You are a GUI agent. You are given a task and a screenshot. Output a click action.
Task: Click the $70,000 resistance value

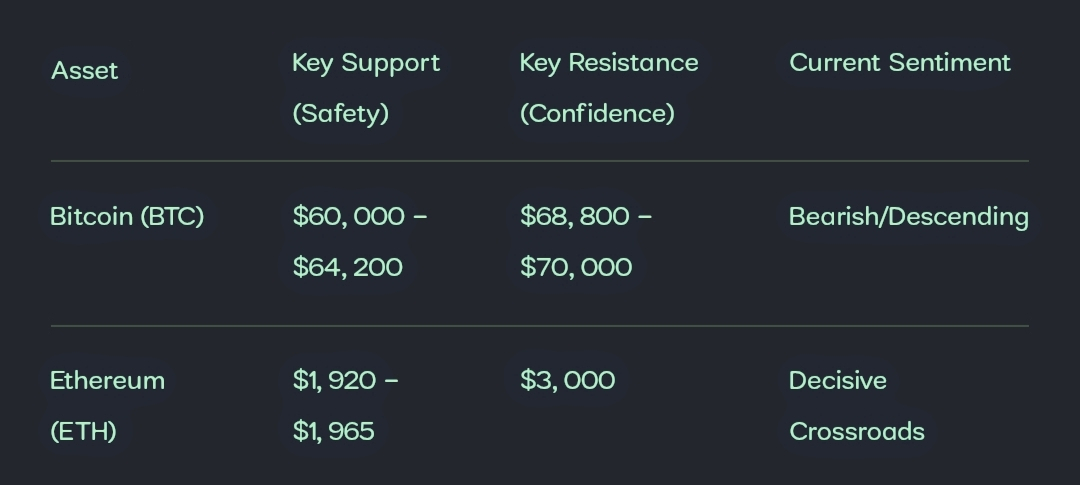click(576, 268)
